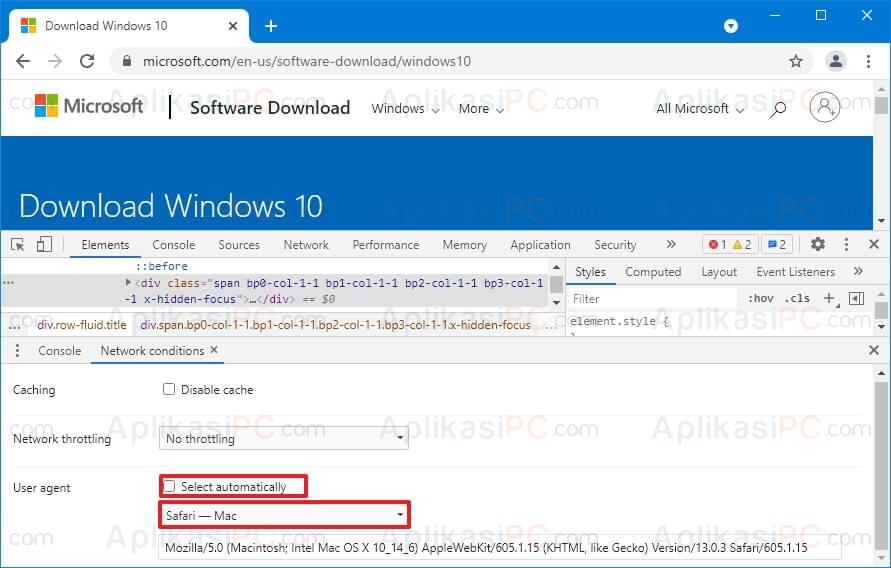
Task: Toggle DevTools device toolbar icon
Action: coord(44,244)
